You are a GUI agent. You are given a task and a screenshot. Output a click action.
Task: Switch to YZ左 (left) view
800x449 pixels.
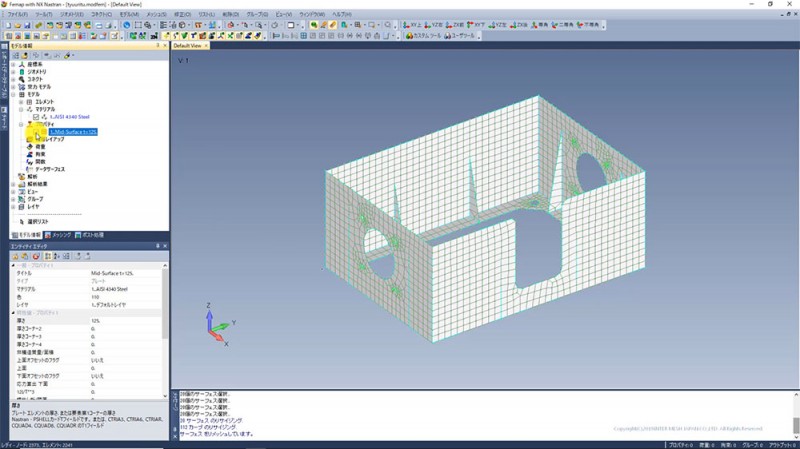click(497, 25)
